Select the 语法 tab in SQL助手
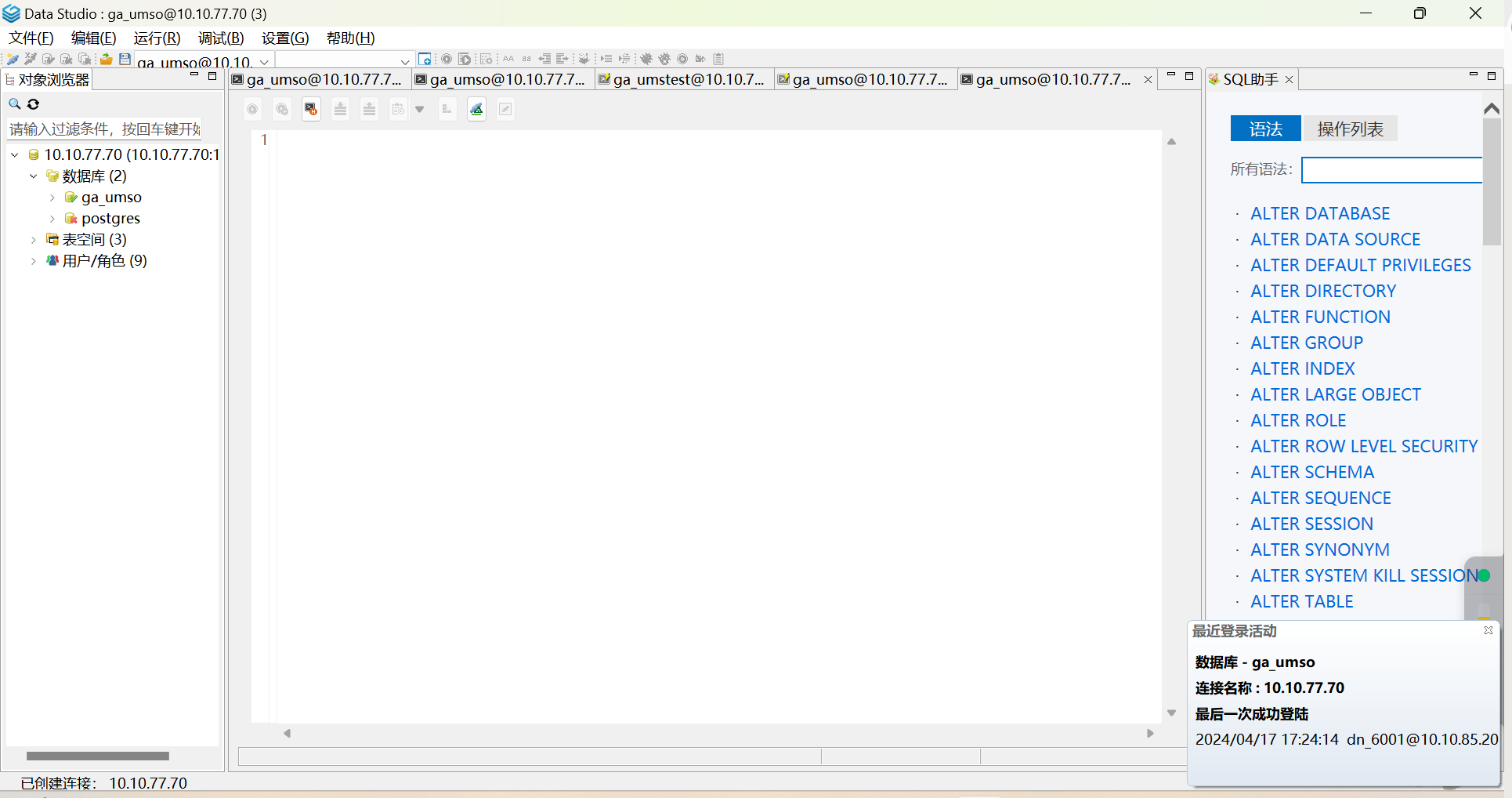 tap(1265, 129)
